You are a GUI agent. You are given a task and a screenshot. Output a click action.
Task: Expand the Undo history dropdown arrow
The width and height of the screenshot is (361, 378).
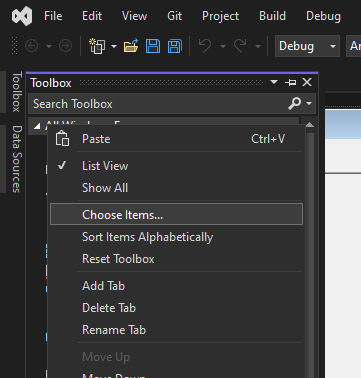coord(223,46)
